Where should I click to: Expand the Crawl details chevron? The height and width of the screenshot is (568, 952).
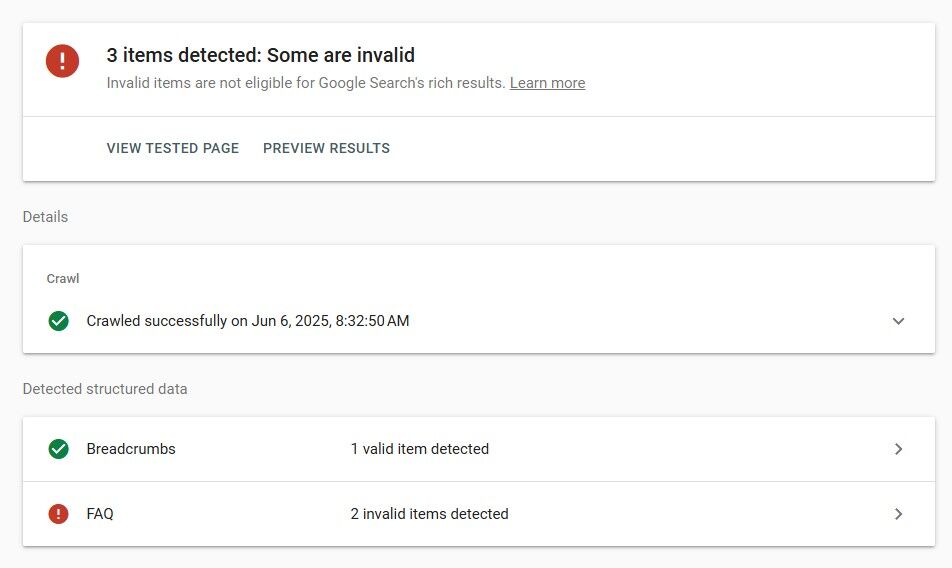898,321
